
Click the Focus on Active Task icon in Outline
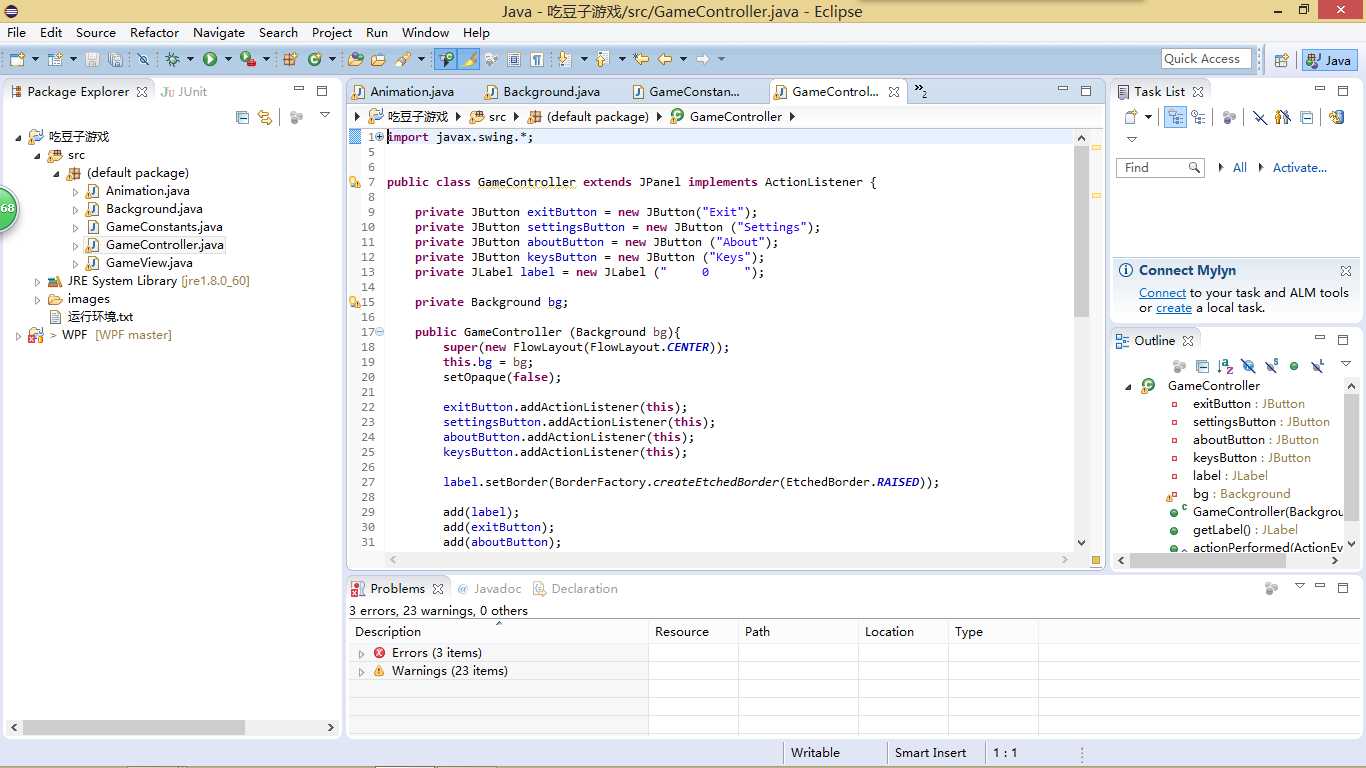[1180, 366]
